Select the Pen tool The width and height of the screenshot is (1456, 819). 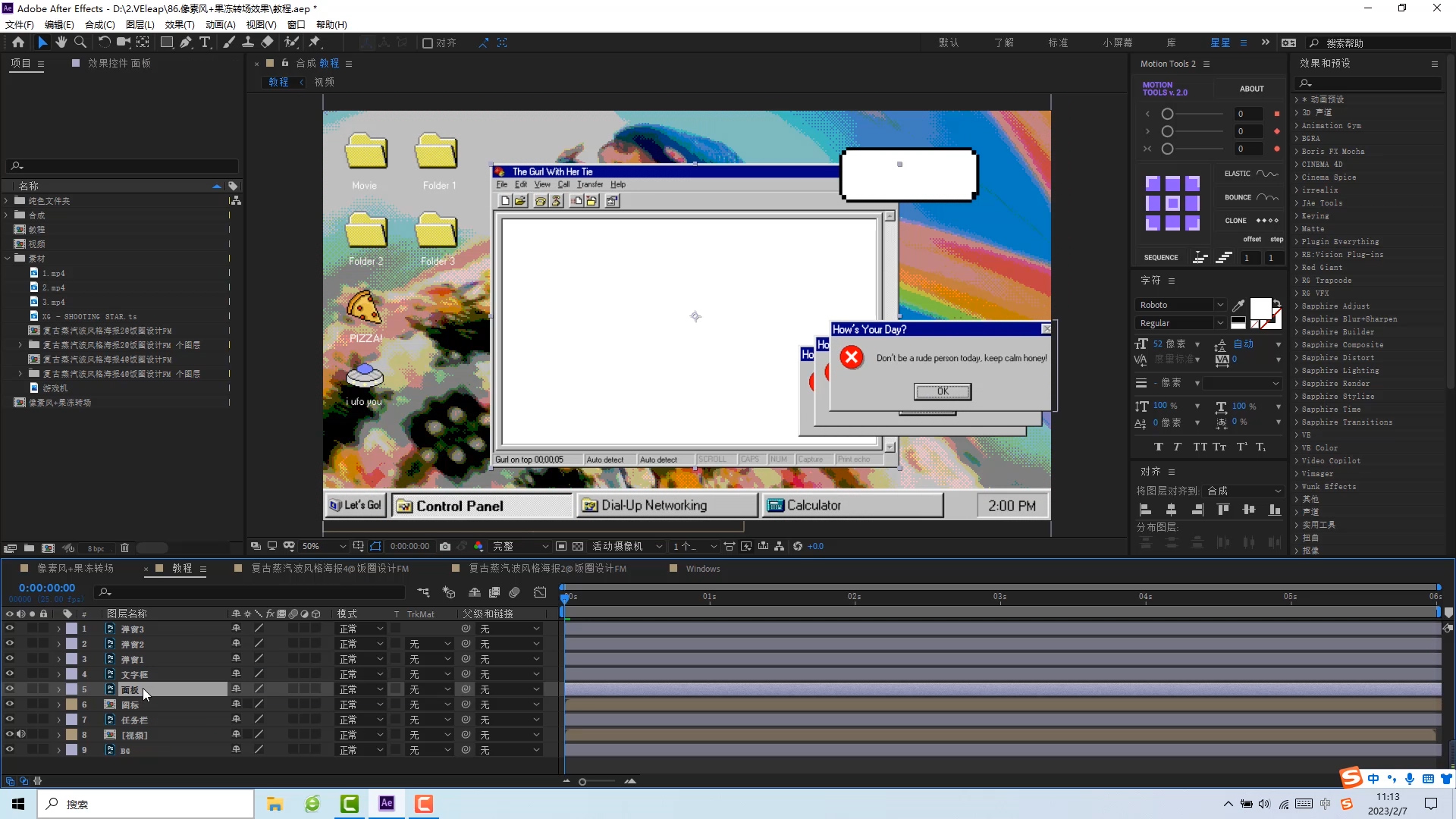coord(186,42)
